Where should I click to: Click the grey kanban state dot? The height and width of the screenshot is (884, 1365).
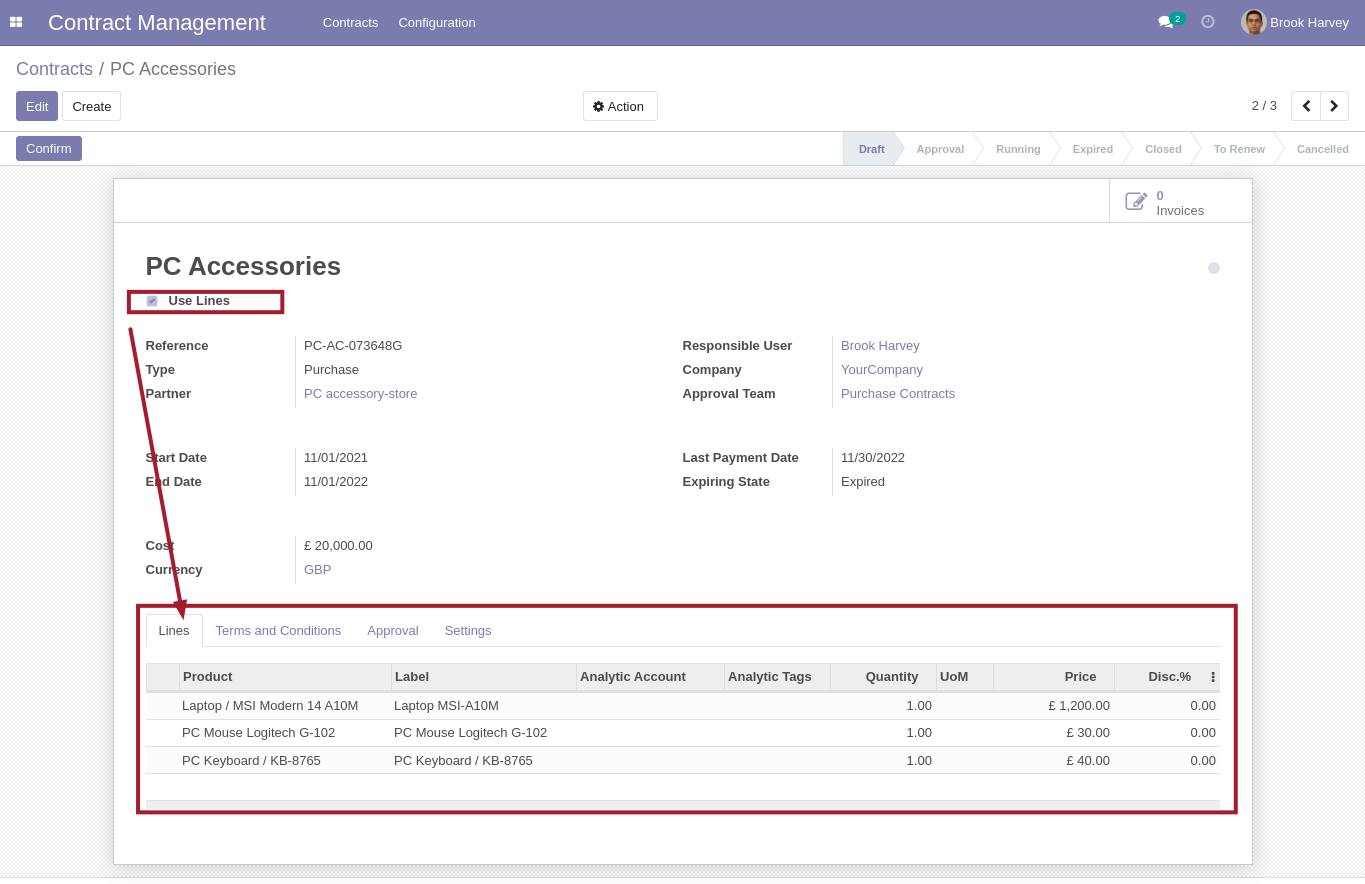coord(1213,268)
